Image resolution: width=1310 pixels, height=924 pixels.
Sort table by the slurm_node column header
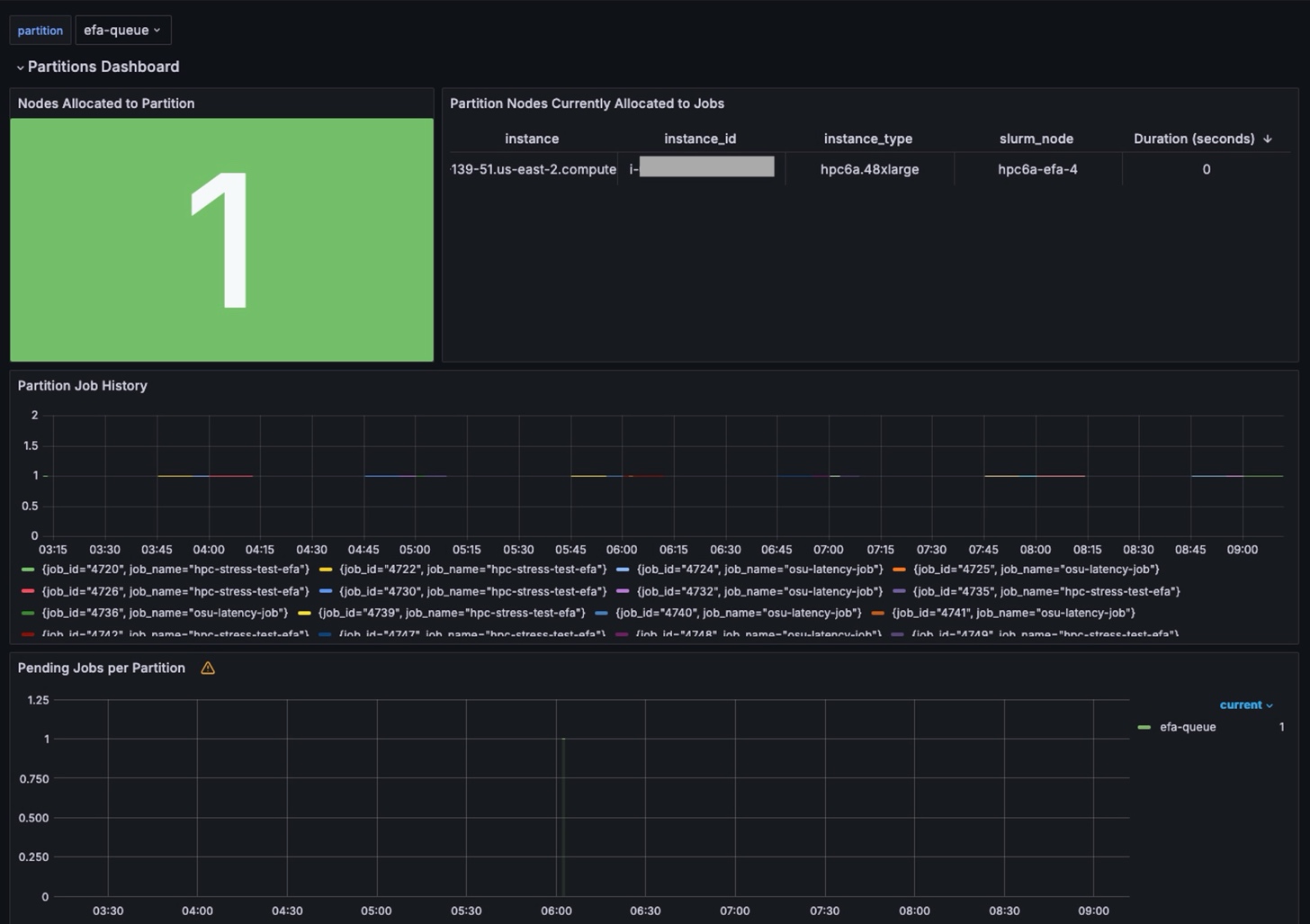[x=1036, y=139]
